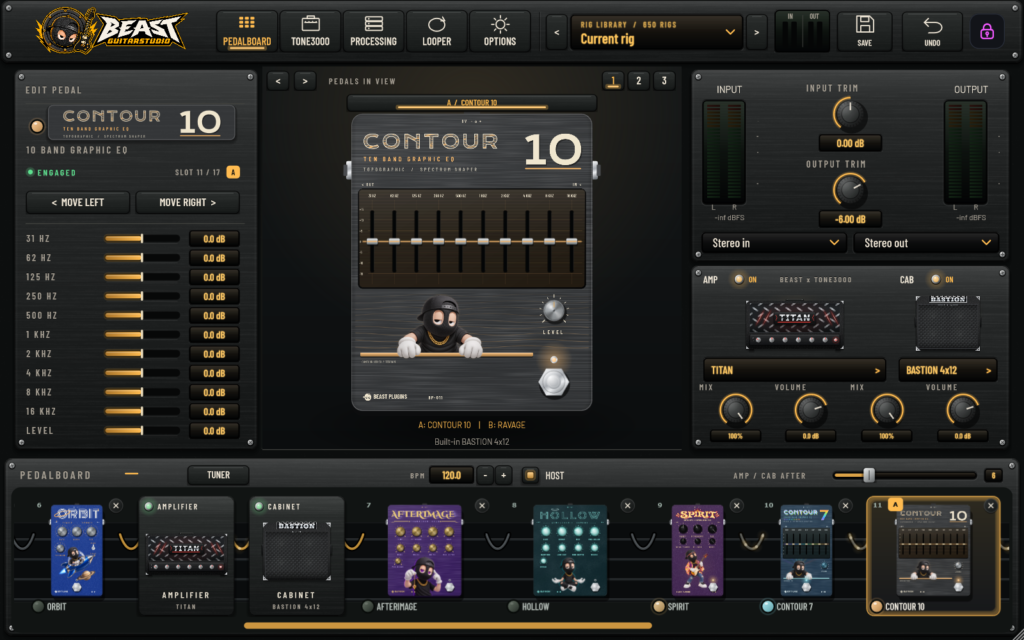1024x640 pixels.
Task: Move pedal left in chain
Action: [78, 202]
